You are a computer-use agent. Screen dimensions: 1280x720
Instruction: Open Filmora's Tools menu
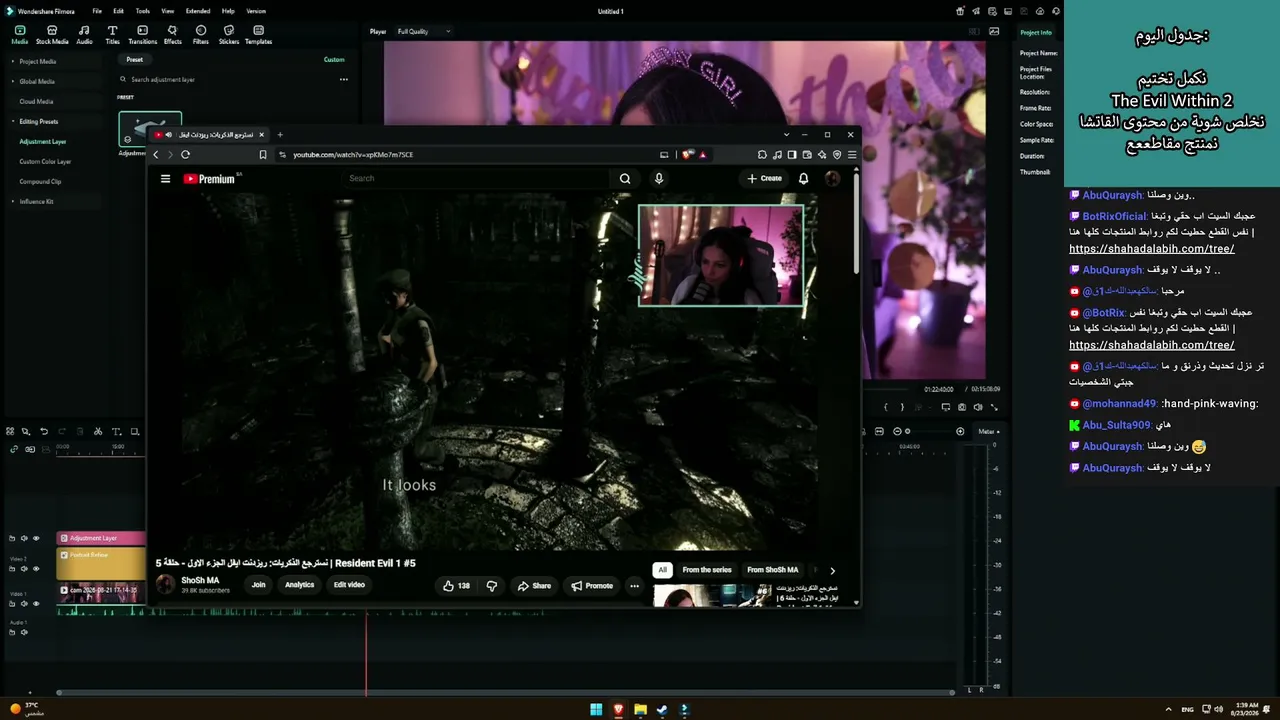coord(143,11)
